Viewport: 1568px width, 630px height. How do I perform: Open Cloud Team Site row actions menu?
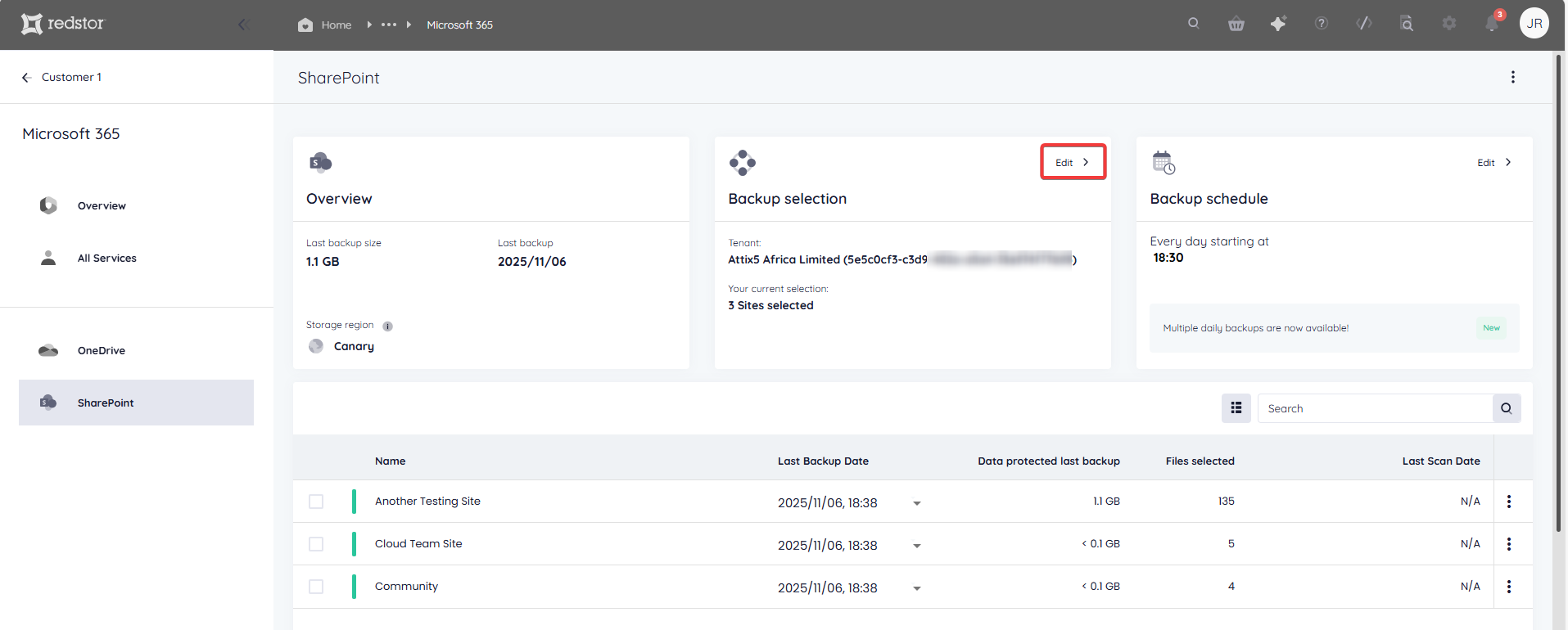click(x=1509, y=544)
